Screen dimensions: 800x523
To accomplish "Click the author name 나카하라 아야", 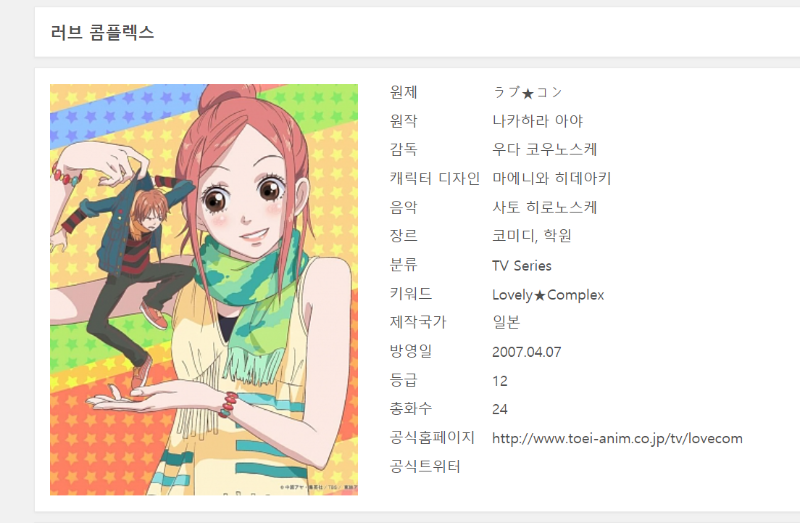I will tap(537, 121).
